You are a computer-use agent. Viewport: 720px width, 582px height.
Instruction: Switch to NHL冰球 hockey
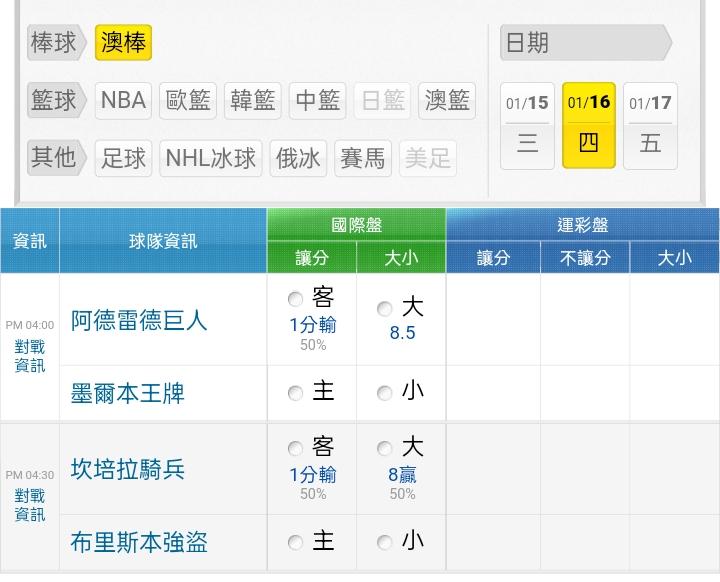coord(210,158)
